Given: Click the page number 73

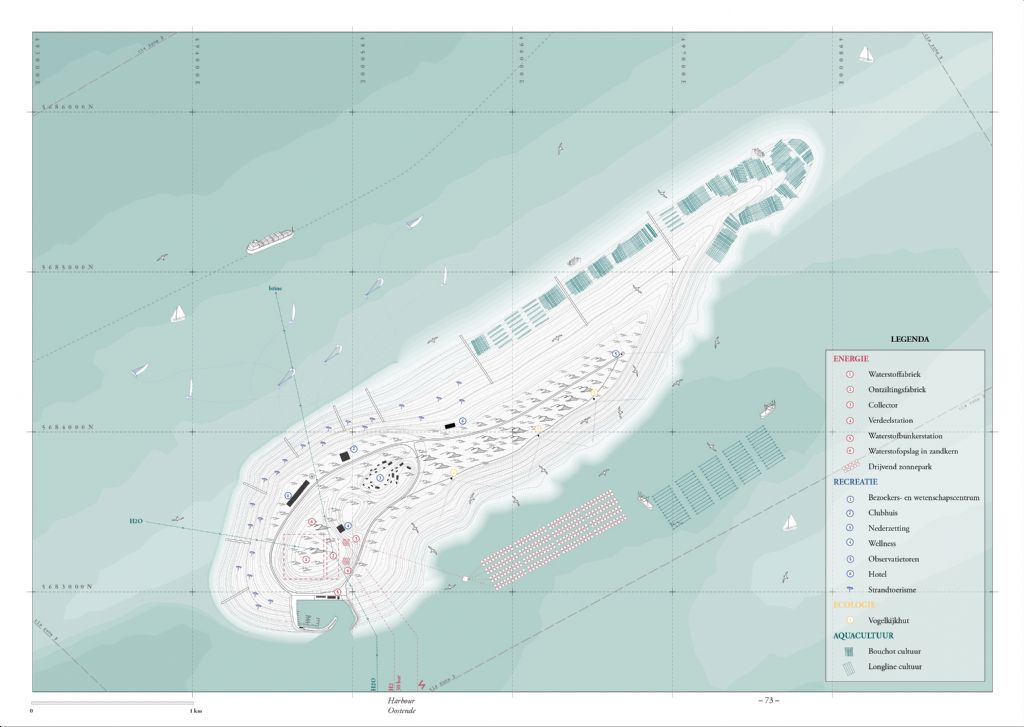Looking at the screenshot, I should coord(768,699).
